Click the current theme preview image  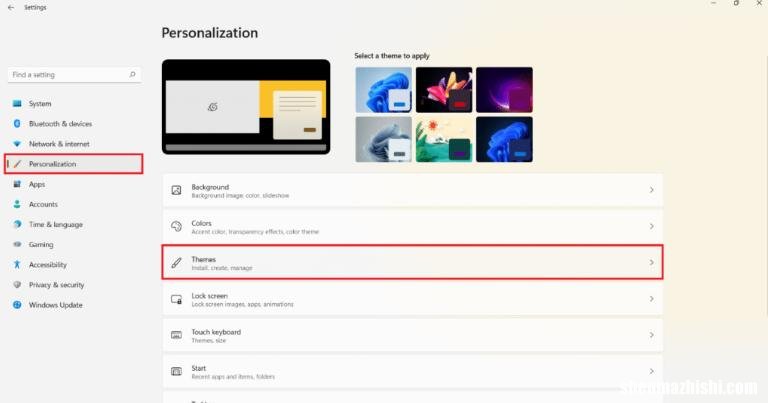246,107
